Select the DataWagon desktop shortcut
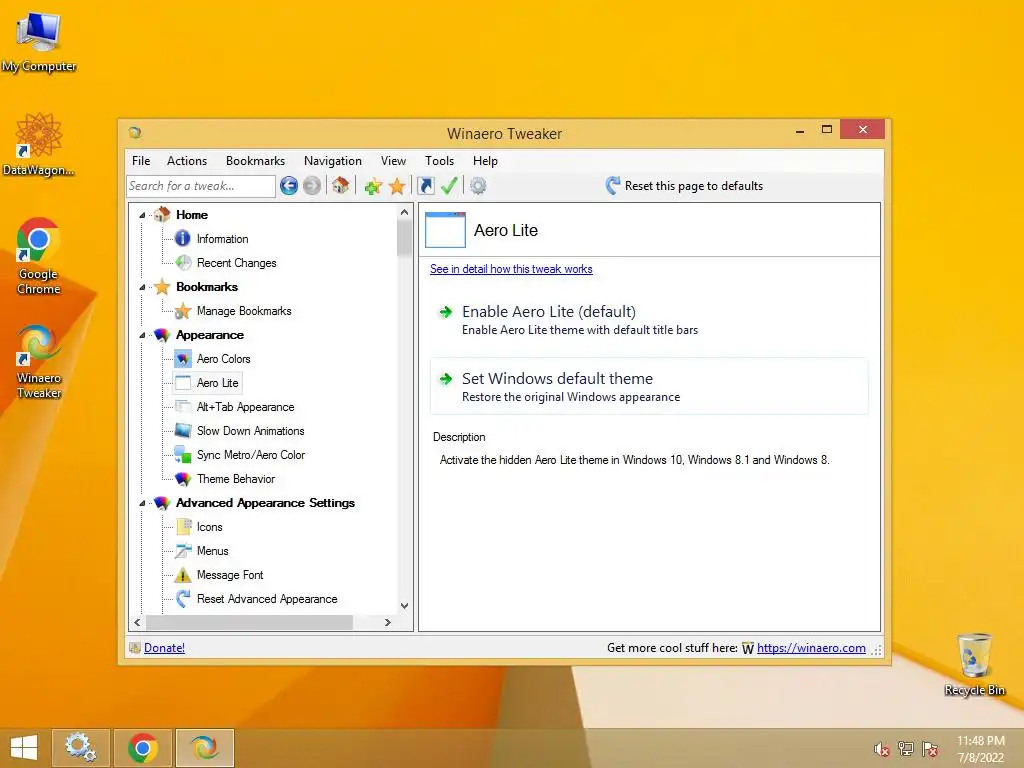 click(x=39, y=144)
